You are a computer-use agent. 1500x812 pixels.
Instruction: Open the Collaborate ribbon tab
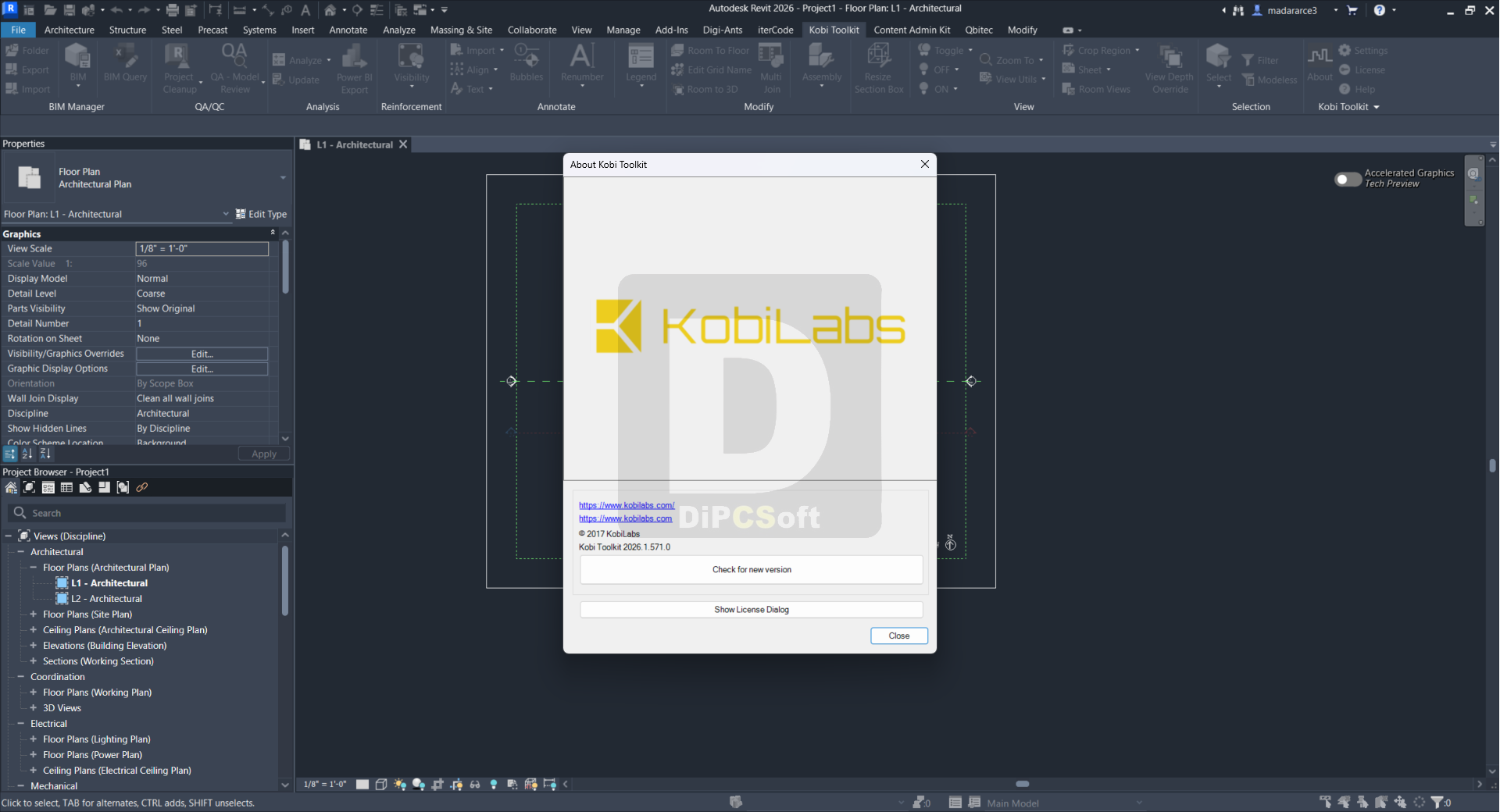pos(532,30)
